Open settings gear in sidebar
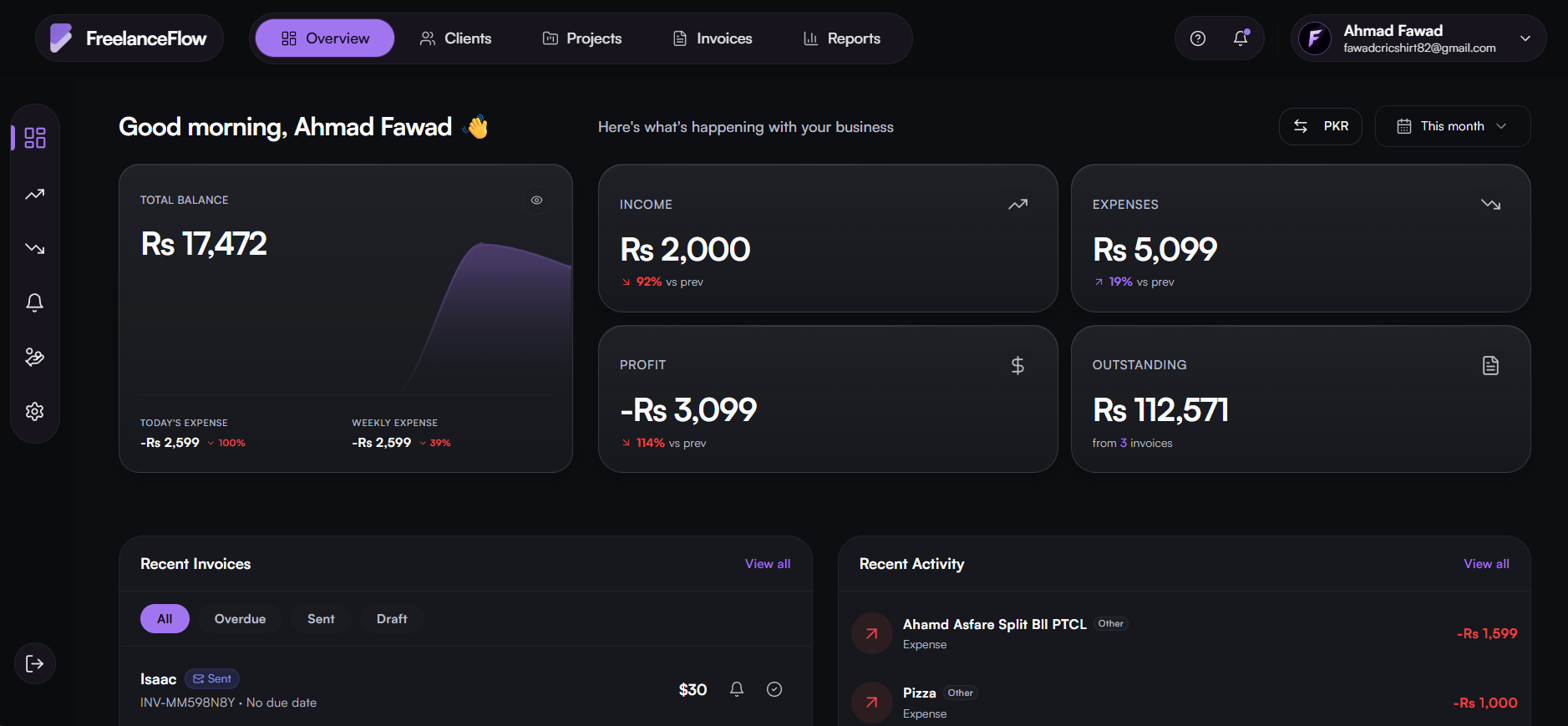The image size is (1568, 726). pyautogui.click(x=35, y=411)
